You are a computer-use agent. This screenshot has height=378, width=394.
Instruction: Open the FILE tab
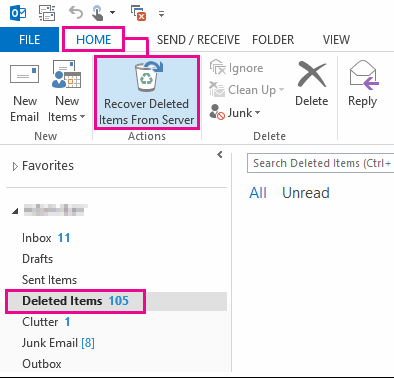pyautogui.click(x=29, y=40)
